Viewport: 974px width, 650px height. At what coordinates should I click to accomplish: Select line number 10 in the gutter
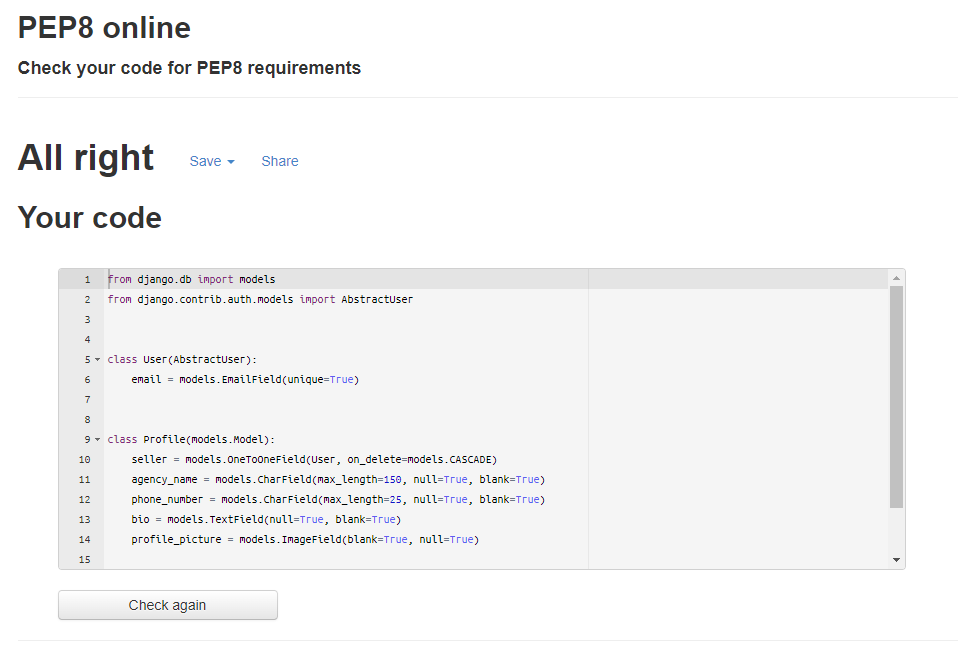pos(83,459)
